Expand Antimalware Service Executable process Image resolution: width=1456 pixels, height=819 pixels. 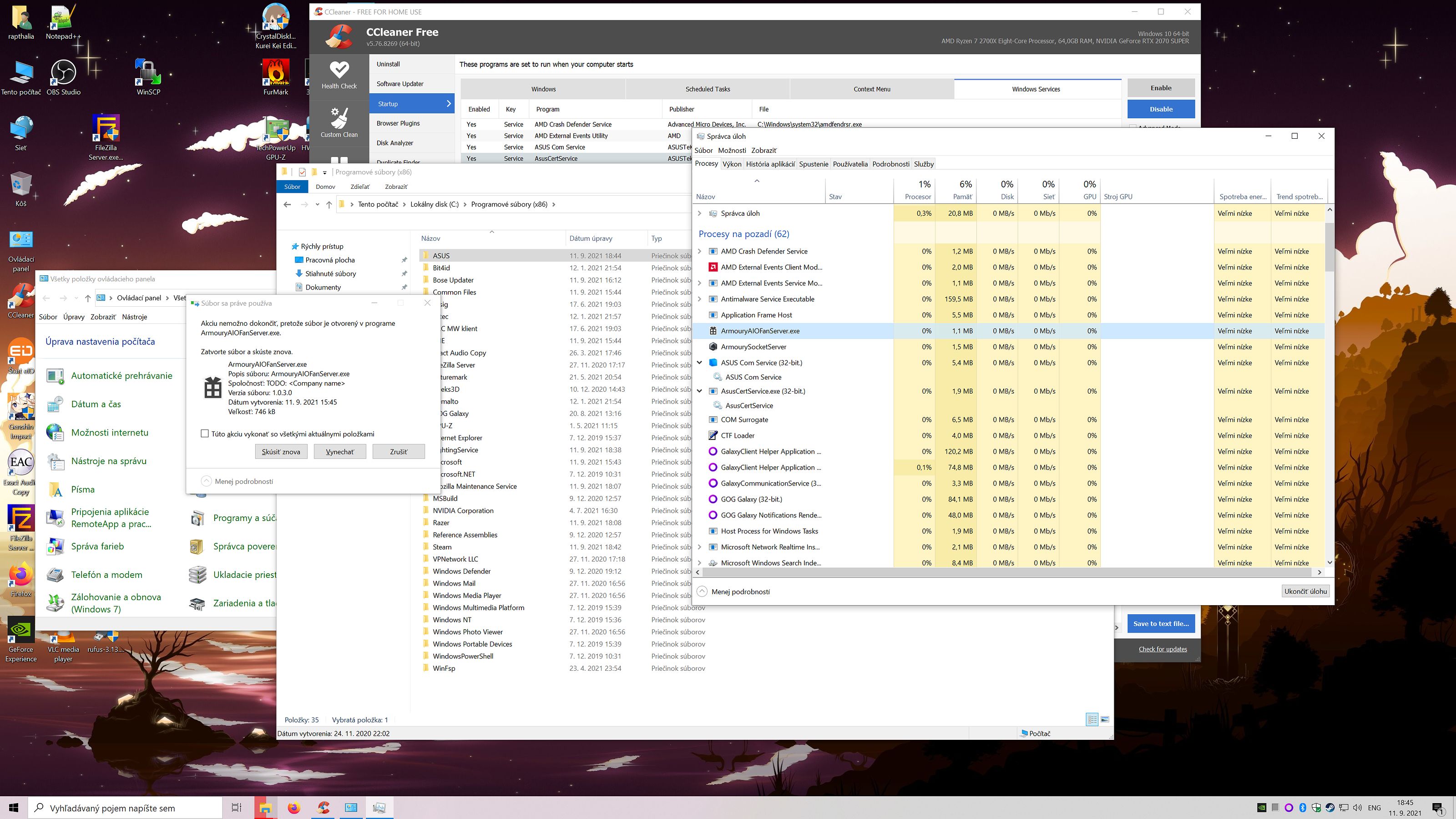(700, 299)
